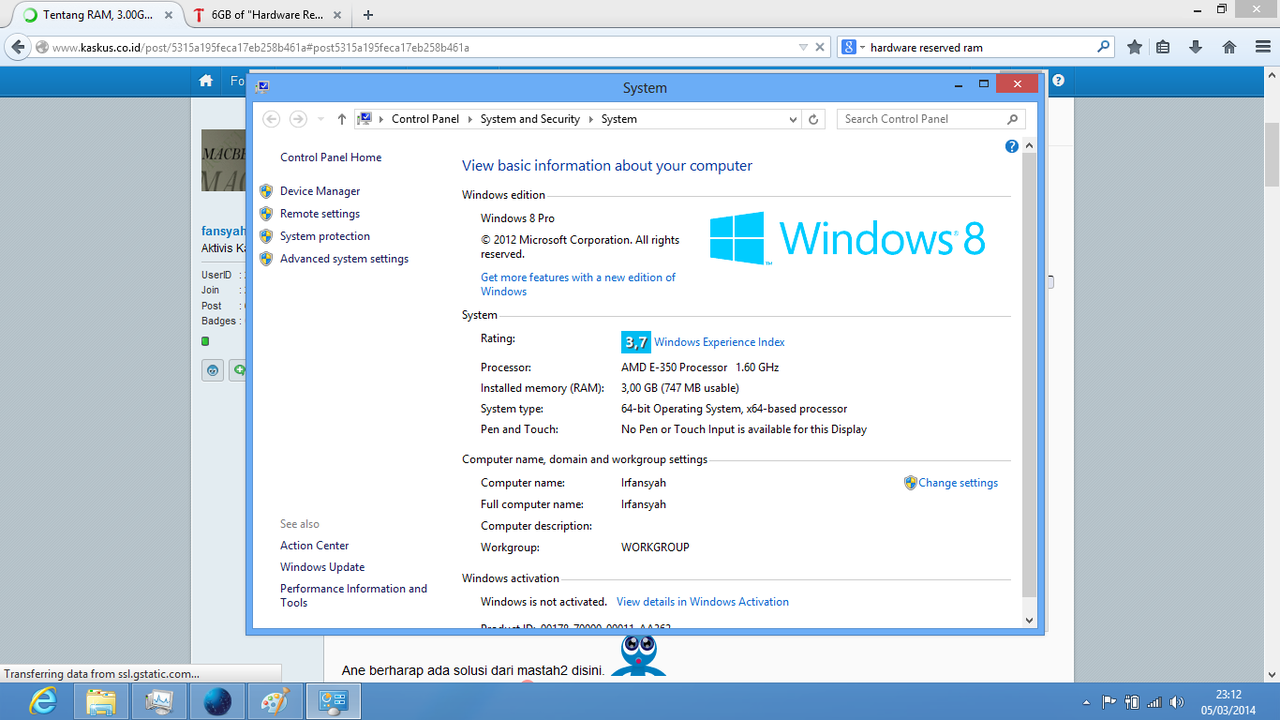1280x720 pixels.
Task: Stop loading the page with X button
Action: click(x=821, y=47)
